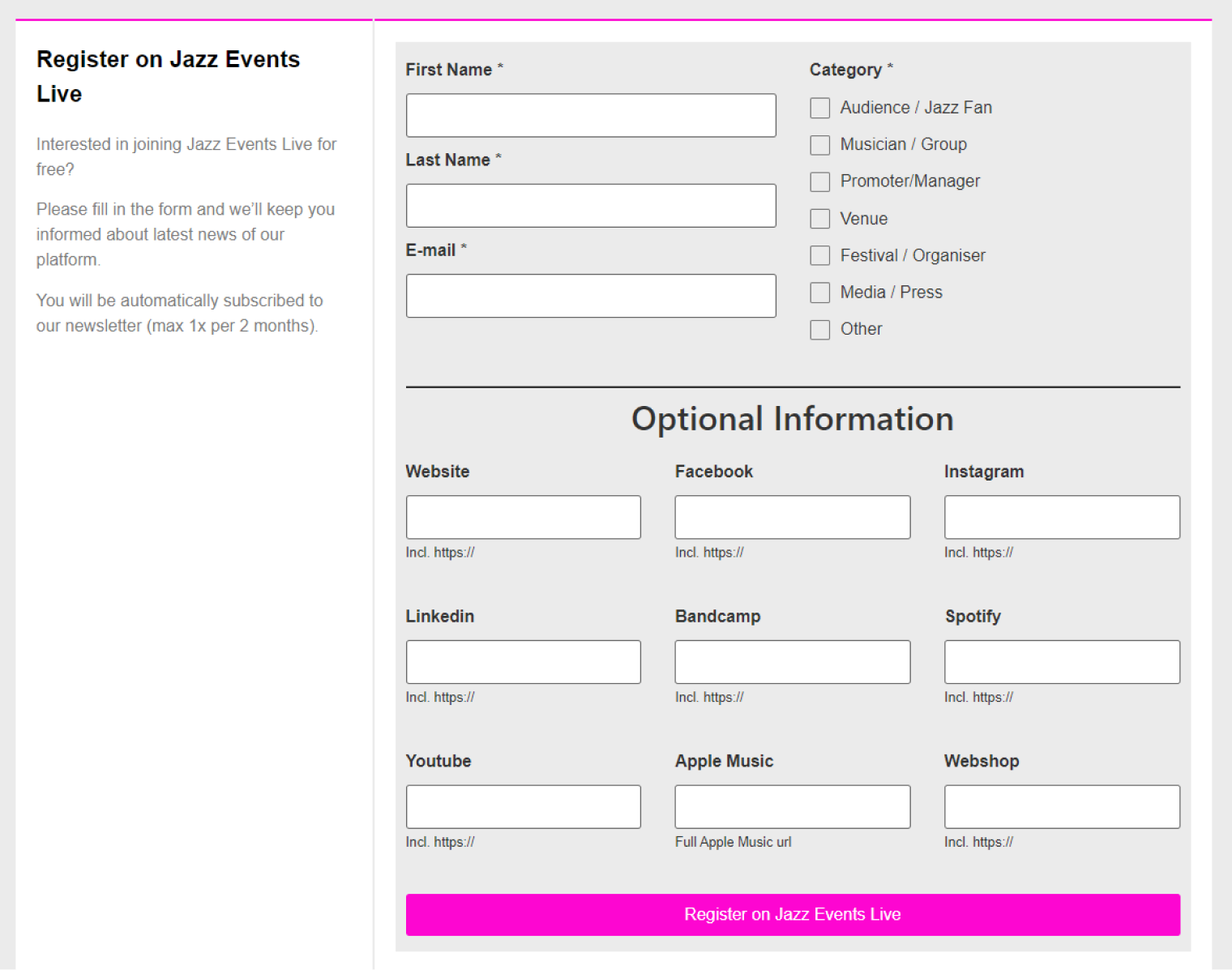Screen dimensions: 1232x970
Task: Click inside the Website field
Action: 523,516
